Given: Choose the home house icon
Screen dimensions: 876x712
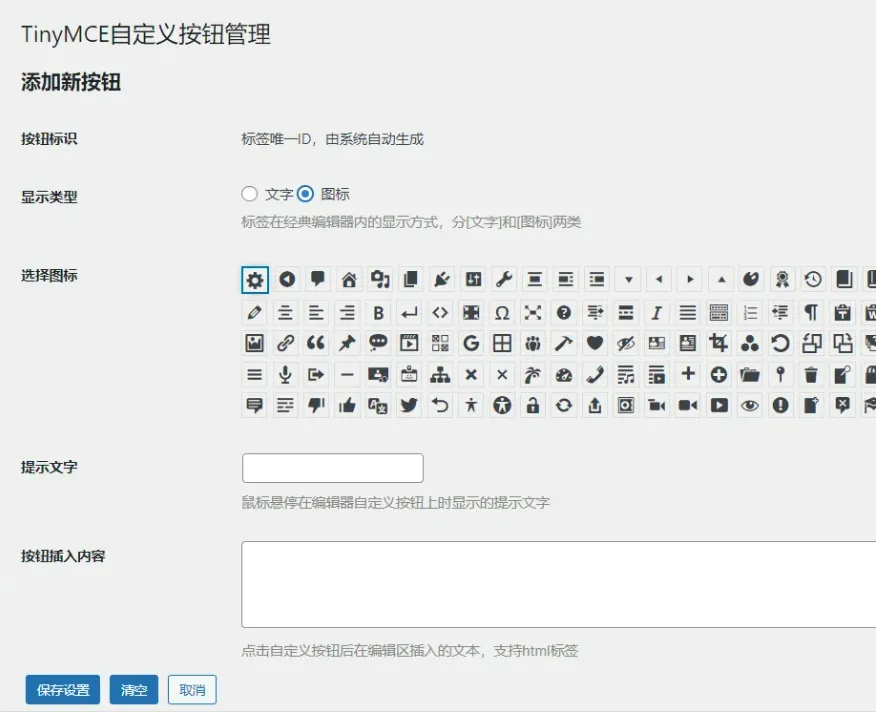Looking at the screenshot, I should [x=349, y=279].
